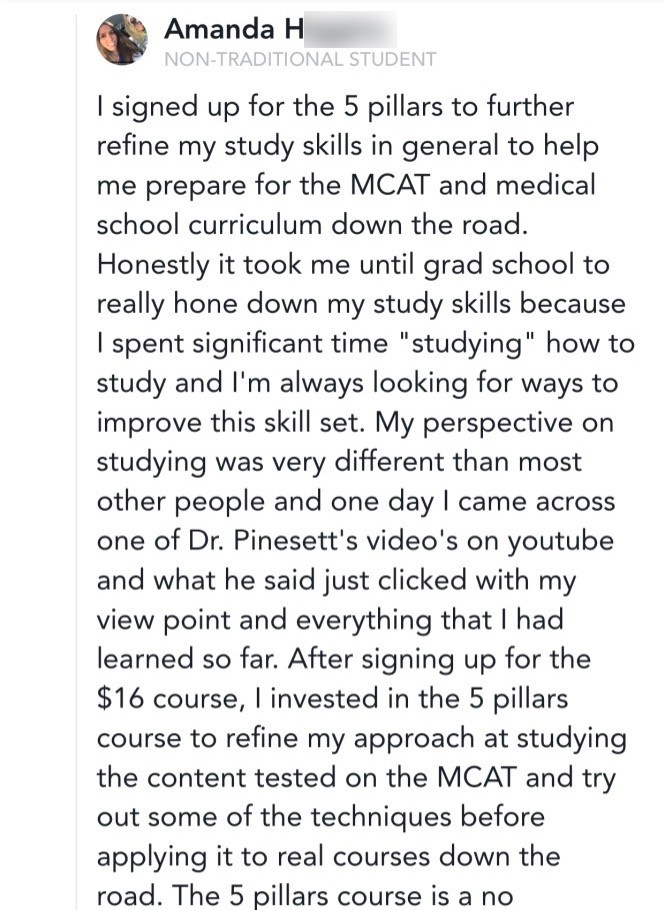
Task: Click the word youtube in the review
Action: coord(561,541)
